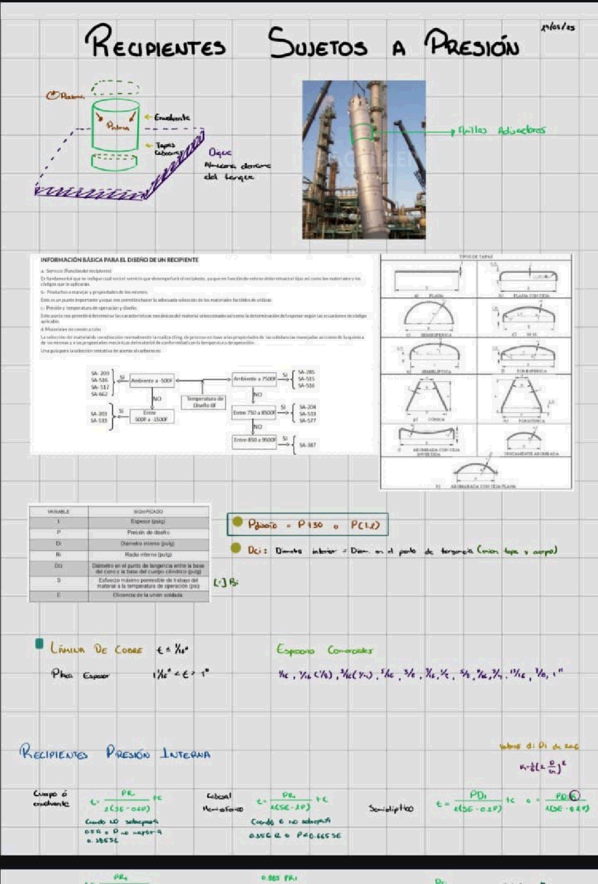Click the 'Lámina de Cobre' orange heading

coord(96,649)
